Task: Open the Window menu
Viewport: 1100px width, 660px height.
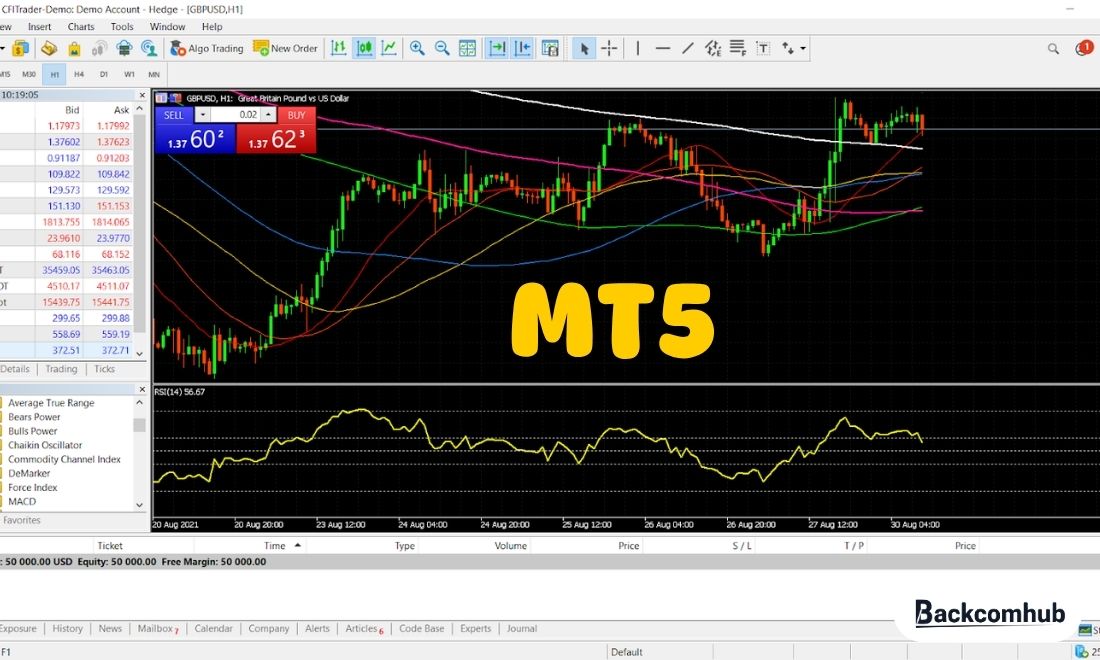Action: [x=167, y=27]
